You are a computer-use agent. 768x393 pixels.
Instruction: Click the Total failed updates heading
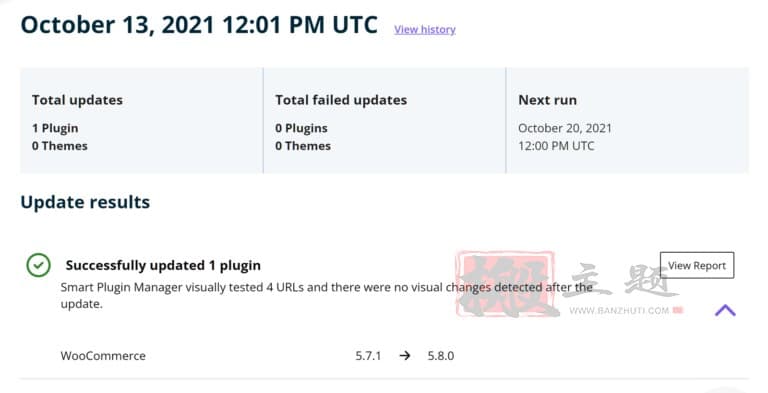point(341,100)
